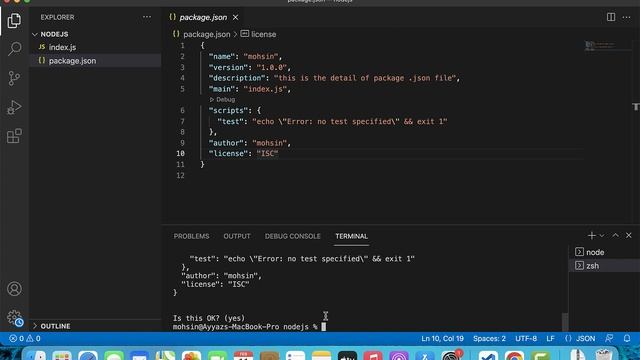Maximize the panel size
640x360 pixels.
[616, 236]
